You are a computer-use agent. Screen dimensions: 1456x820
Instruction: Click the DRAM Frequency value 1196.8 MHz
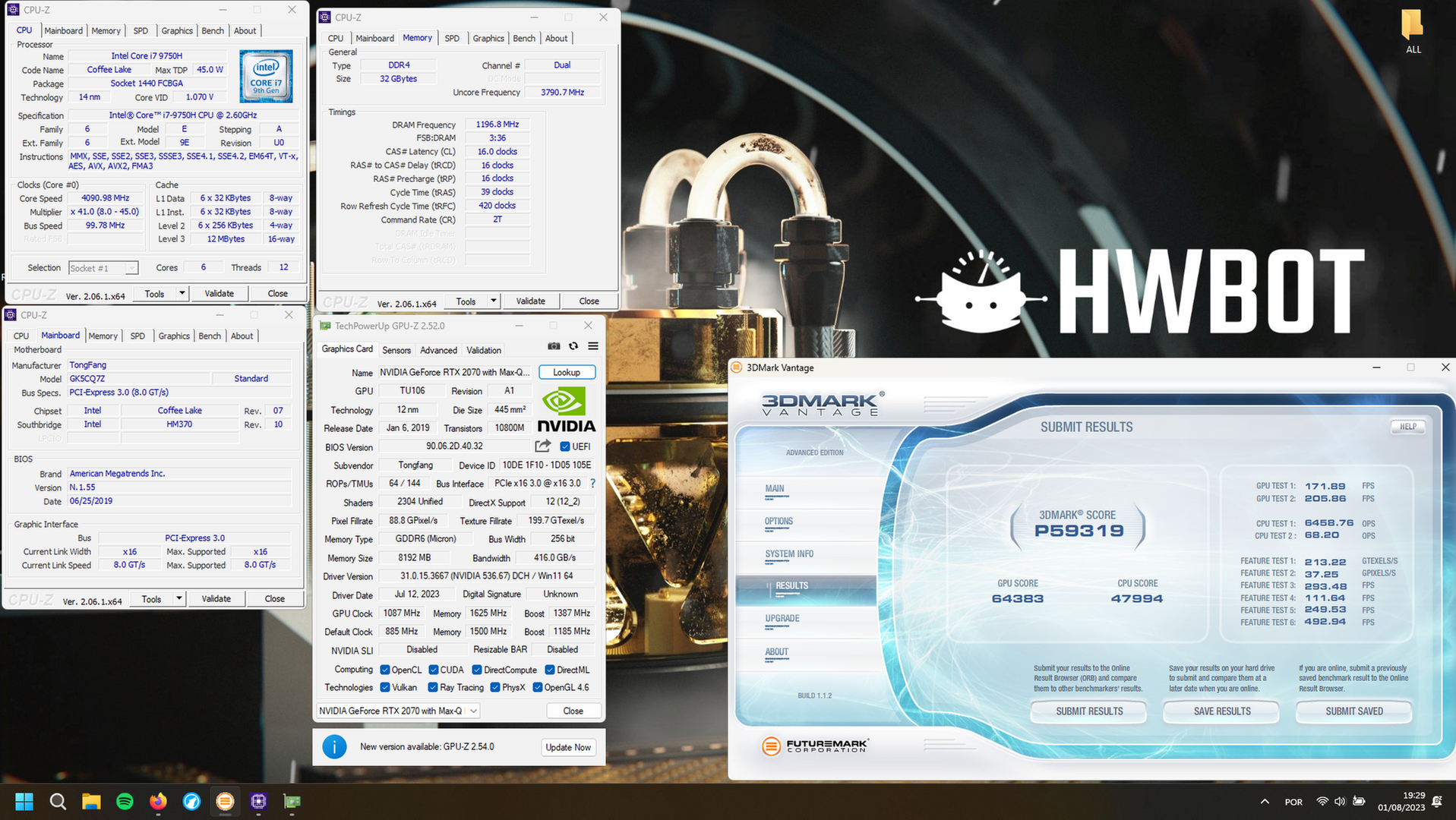click(497, 125)
